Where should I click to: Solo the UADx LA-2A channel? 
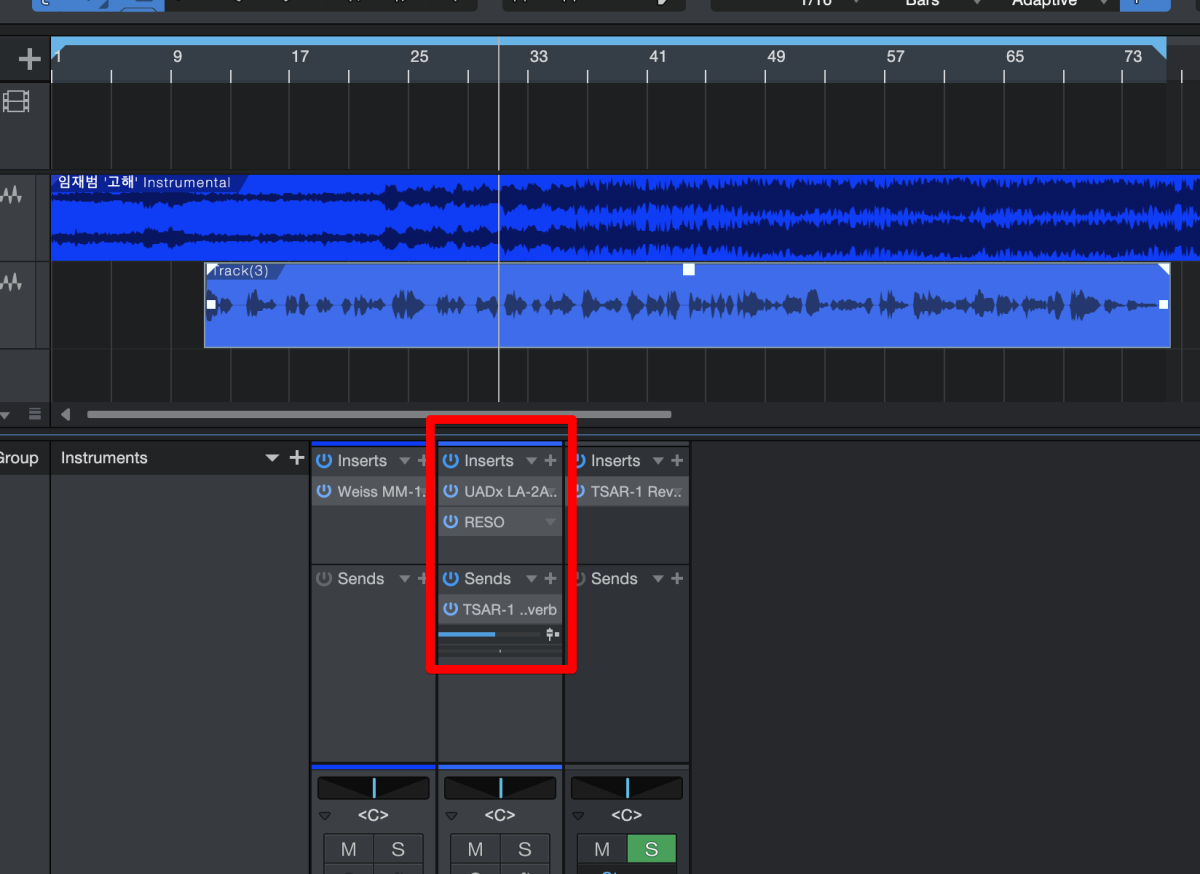525,849
